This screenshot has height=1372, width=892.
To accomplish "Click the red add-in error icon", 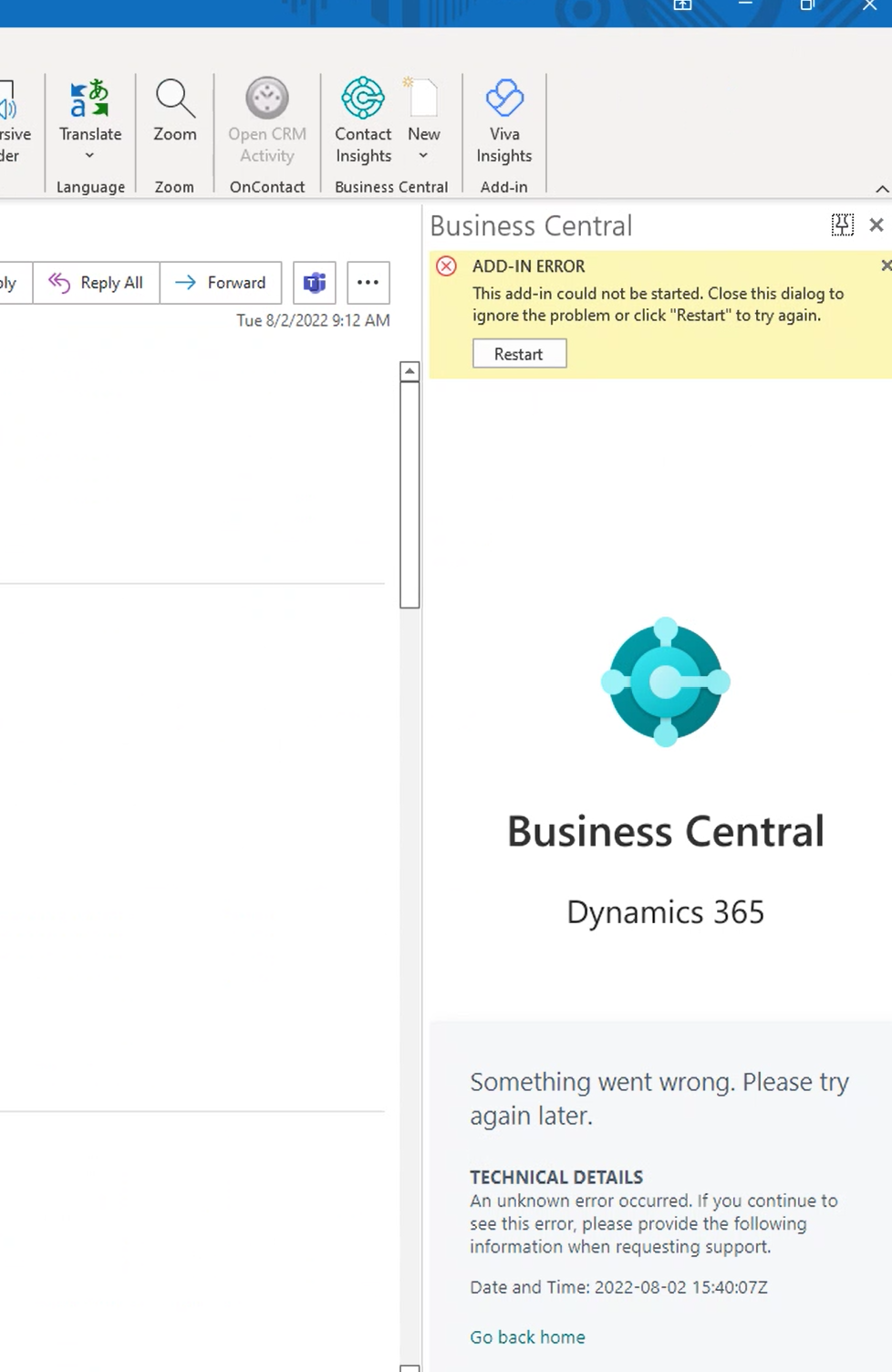I will pyautogui.click(x=447, y=266).
